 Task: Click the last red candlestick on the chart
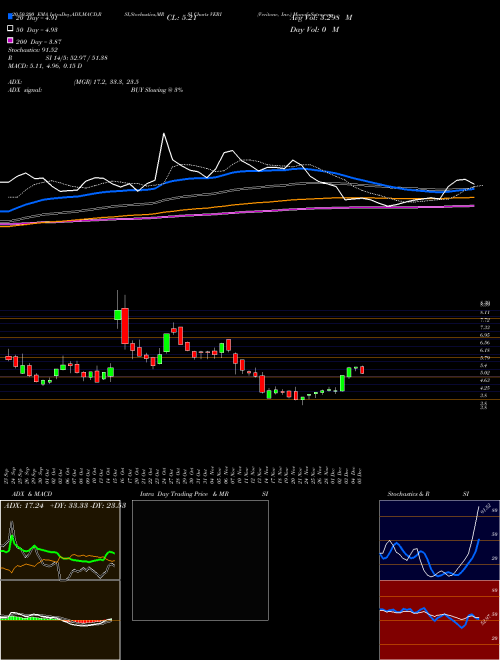(362, 370)
